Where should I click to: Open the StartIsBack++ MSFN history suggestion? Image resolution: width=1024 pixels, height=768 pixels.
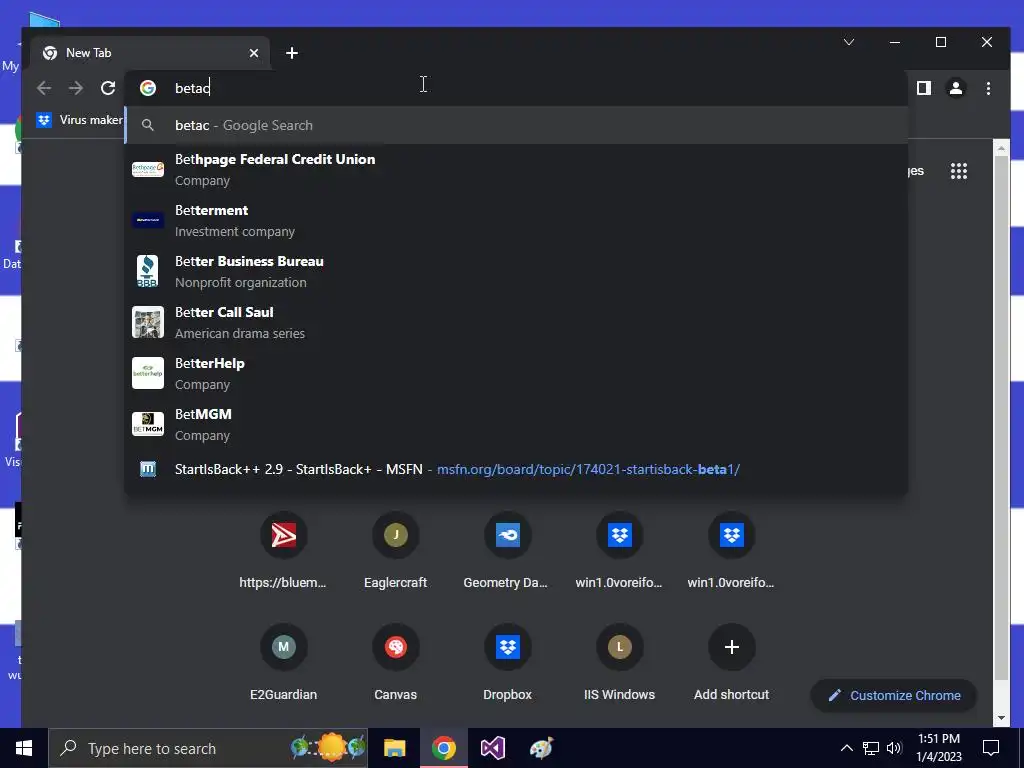pos(516,470)
